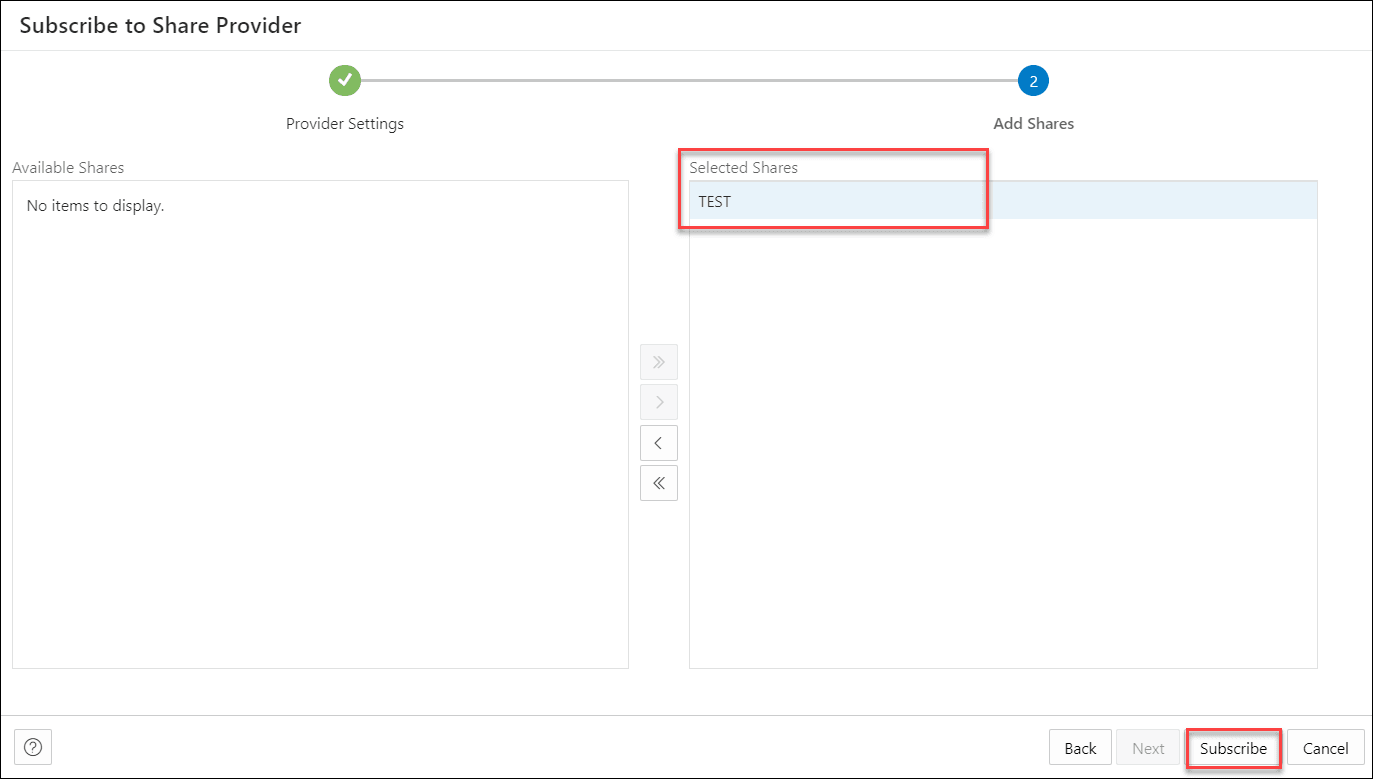Image resolution: width=1373 pixels, height=779 pixels.
Task: Click the Subscribe to Share Provider title
Action: point(160,25)
